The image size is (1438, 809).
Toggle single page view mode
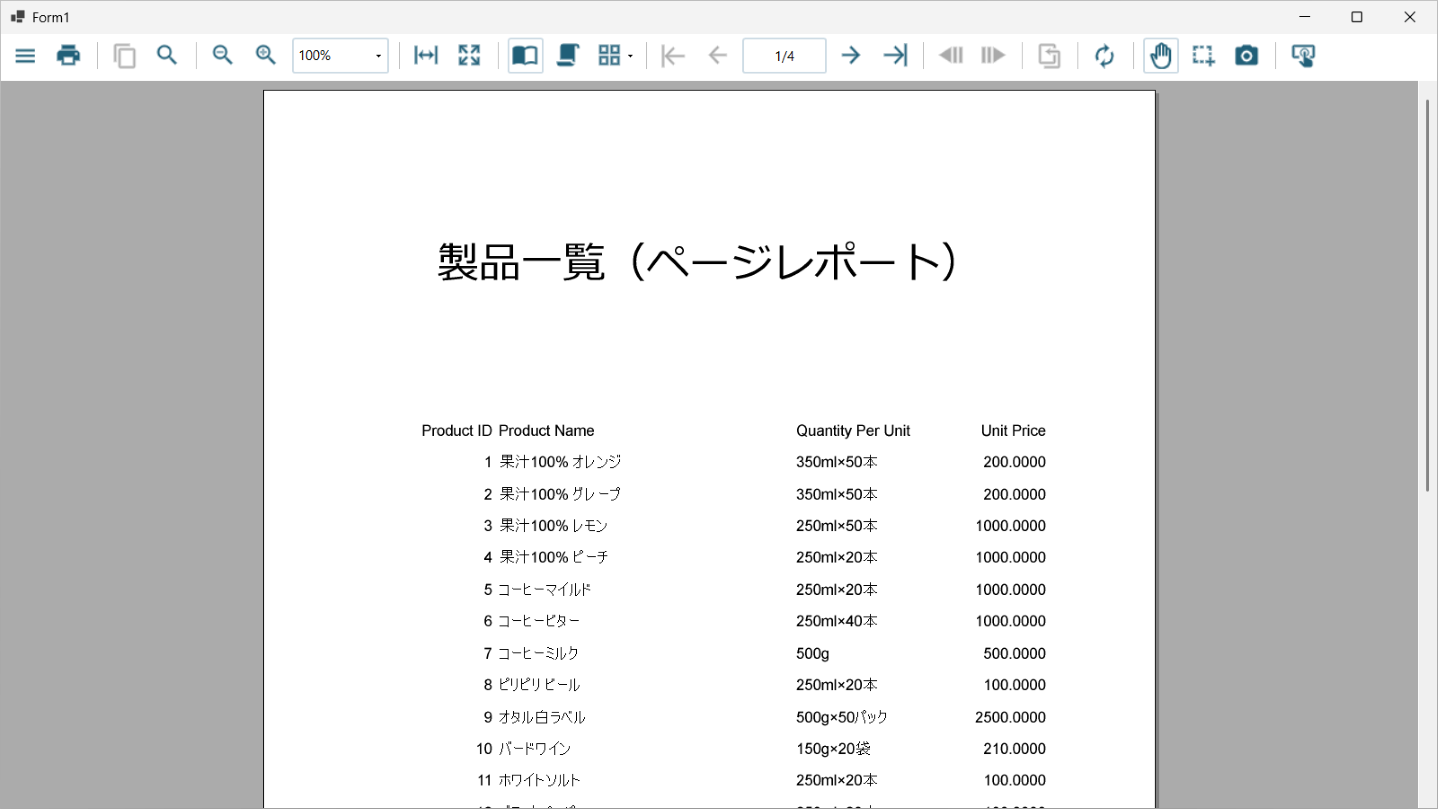[x=525, y=56]
